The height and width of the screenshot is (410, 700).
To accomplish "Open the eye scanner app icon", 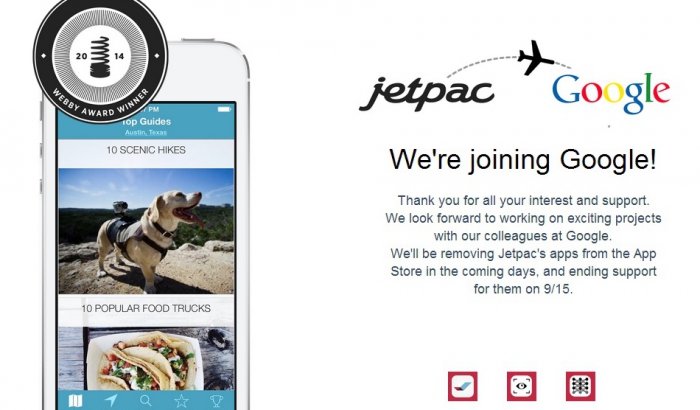I will pos(521,386).
